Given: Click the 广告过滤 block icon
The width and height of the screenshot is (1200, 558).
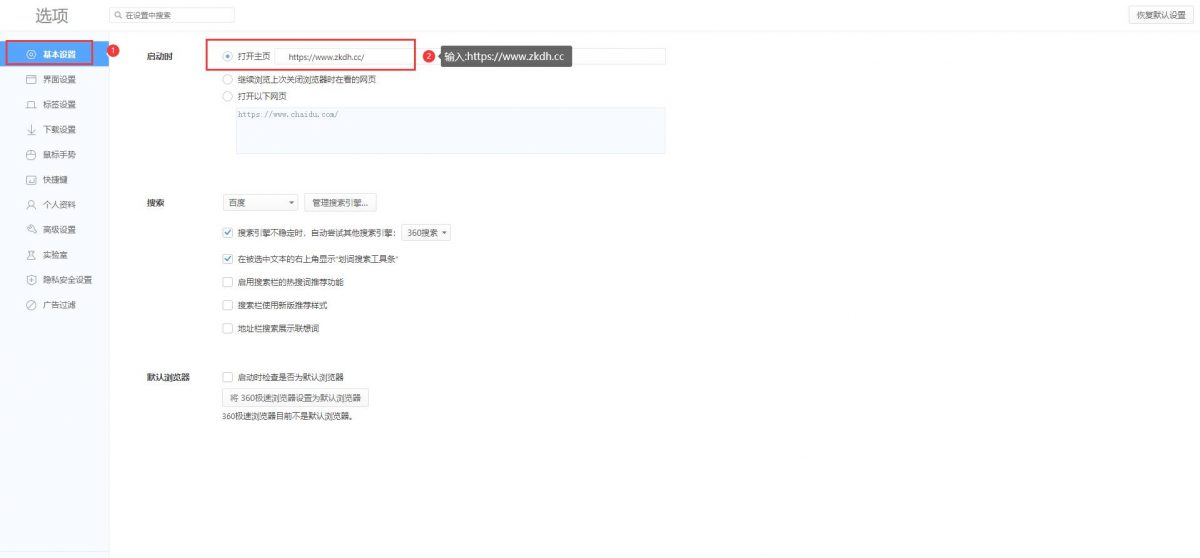Looking at the screenshot, I should click(32, 305).
